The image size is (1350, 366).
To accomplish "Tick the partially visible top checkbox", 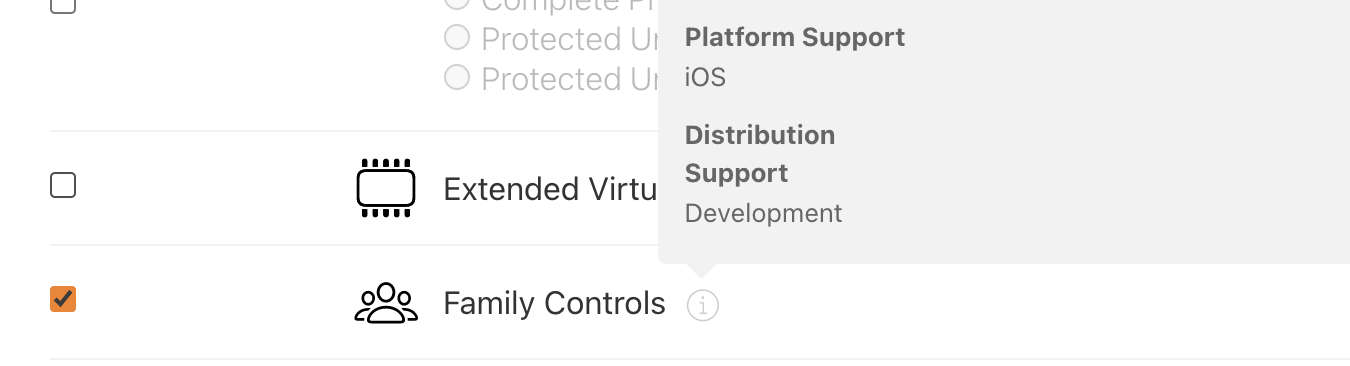I will [x=63, y=5].
